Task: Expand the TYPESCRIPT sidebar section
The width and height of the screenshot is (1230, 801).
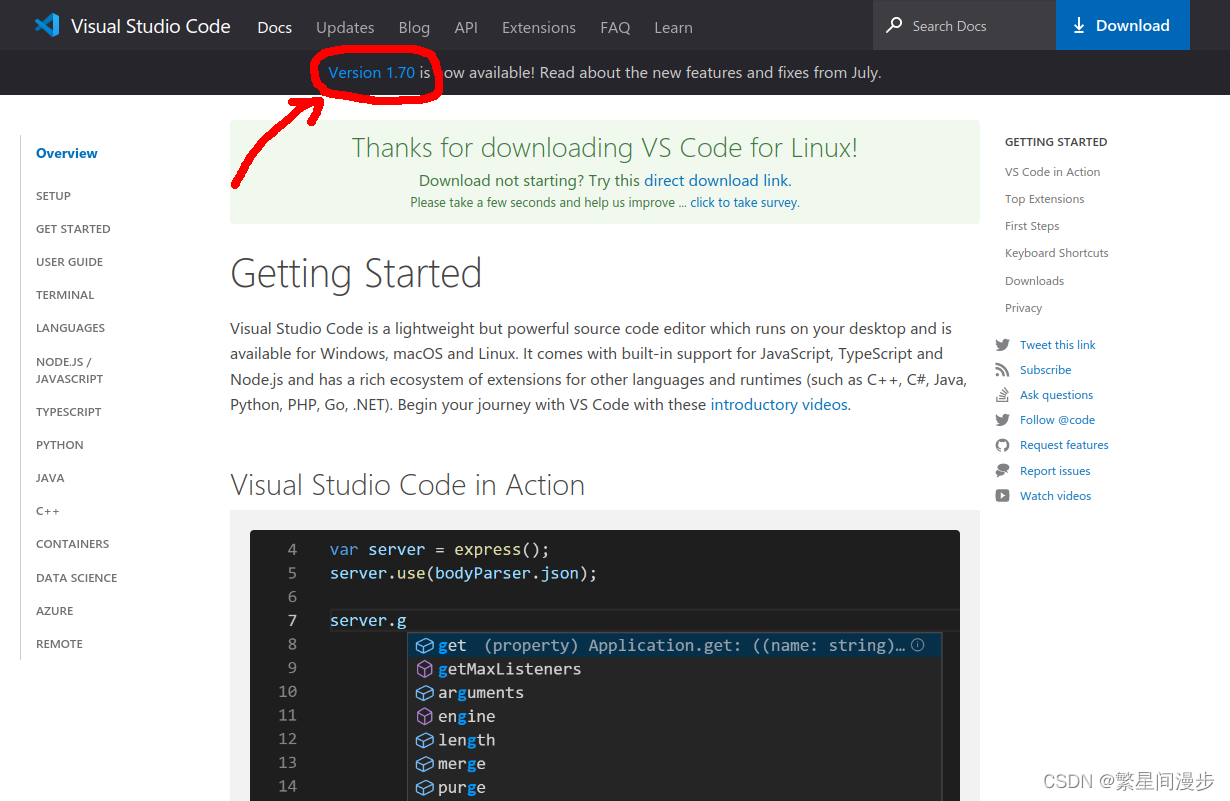Action: (69, 412)
